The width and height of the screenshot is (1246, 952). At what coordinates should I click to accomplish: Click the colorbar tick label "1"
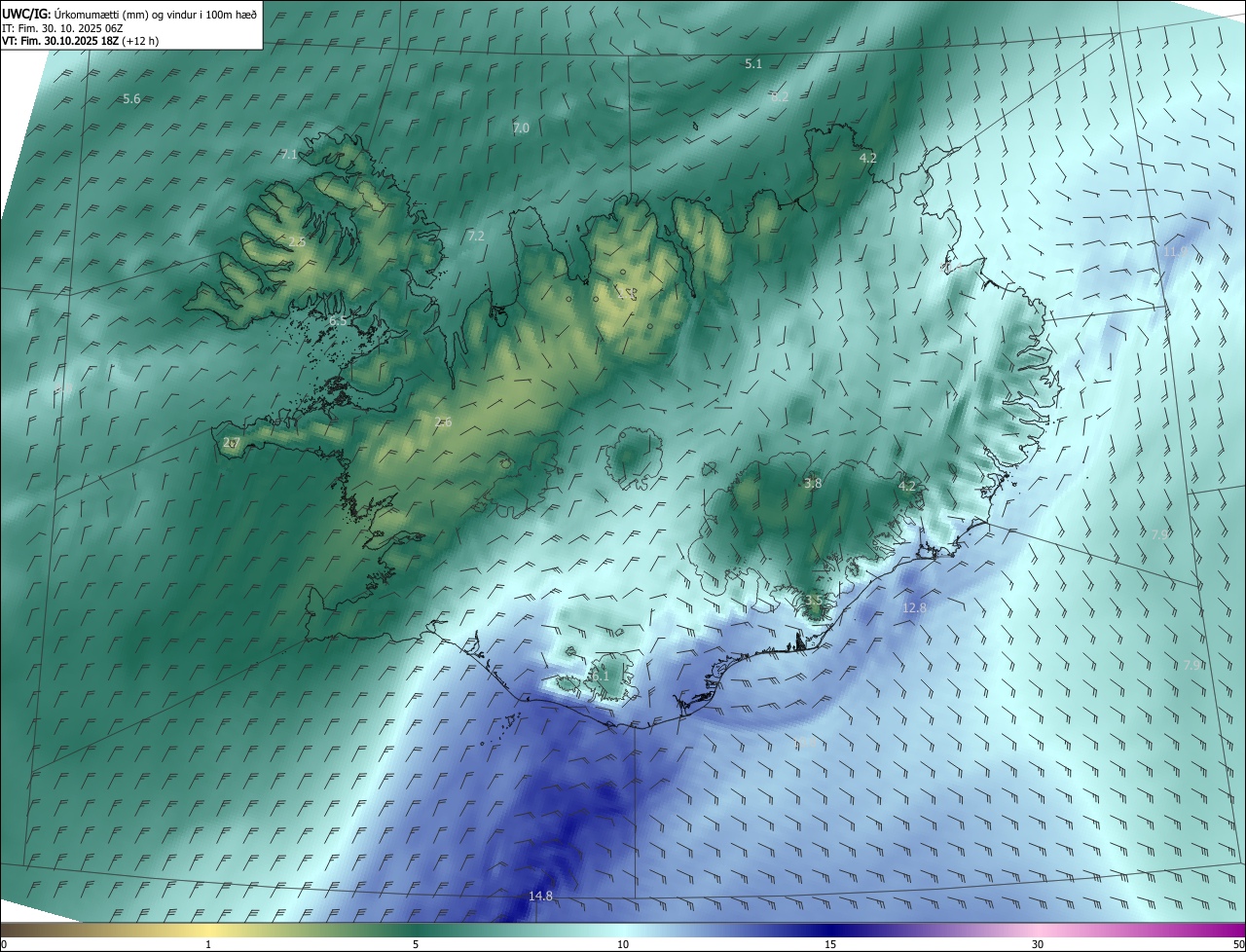tap(208, 944)
